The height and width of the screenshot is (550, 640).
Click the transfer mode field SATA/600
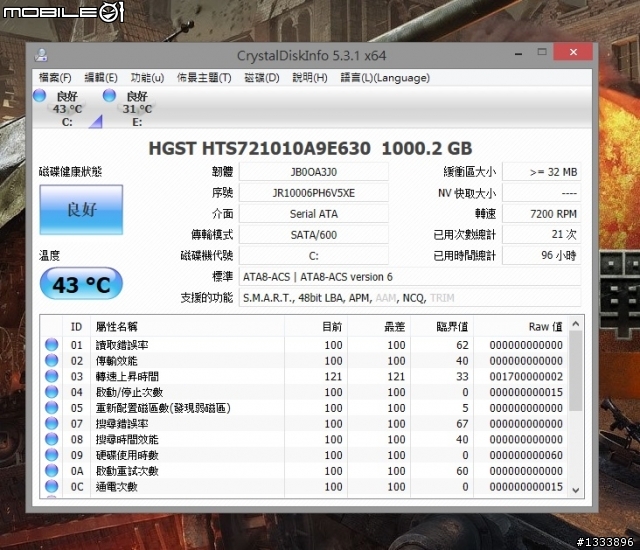pyautogui.click(x=313, y=235)
